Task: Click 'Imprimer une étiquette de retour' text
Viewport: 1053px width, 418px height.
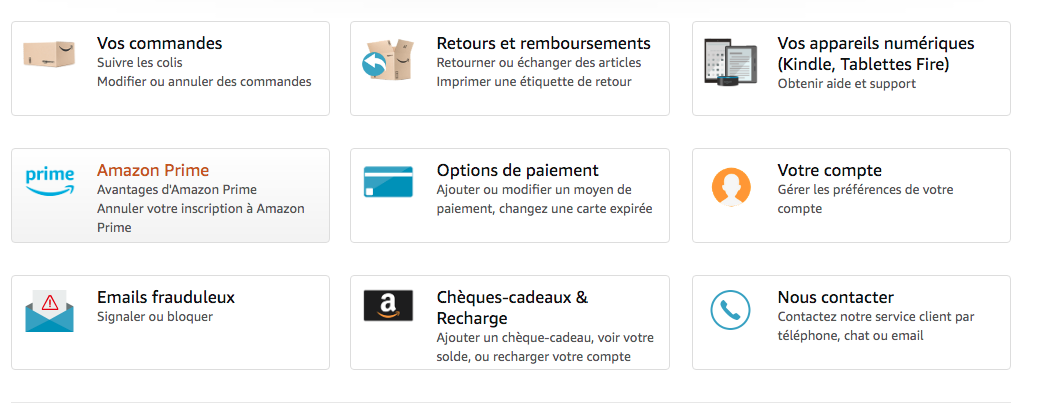Action: click(x=533, y=81)
